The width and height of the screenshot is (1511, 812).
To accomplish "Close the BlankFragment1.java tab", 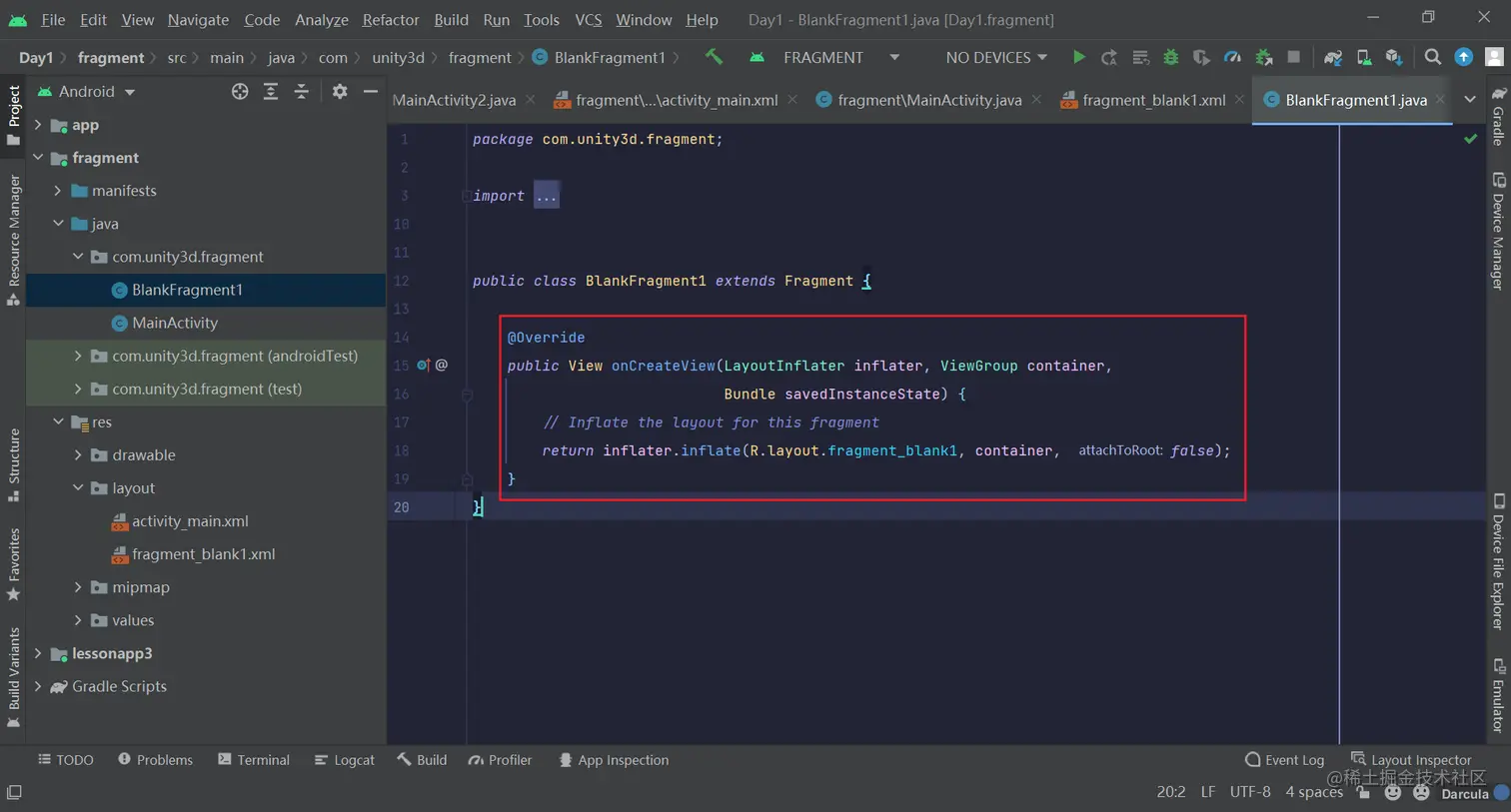I will [1440, 99].
